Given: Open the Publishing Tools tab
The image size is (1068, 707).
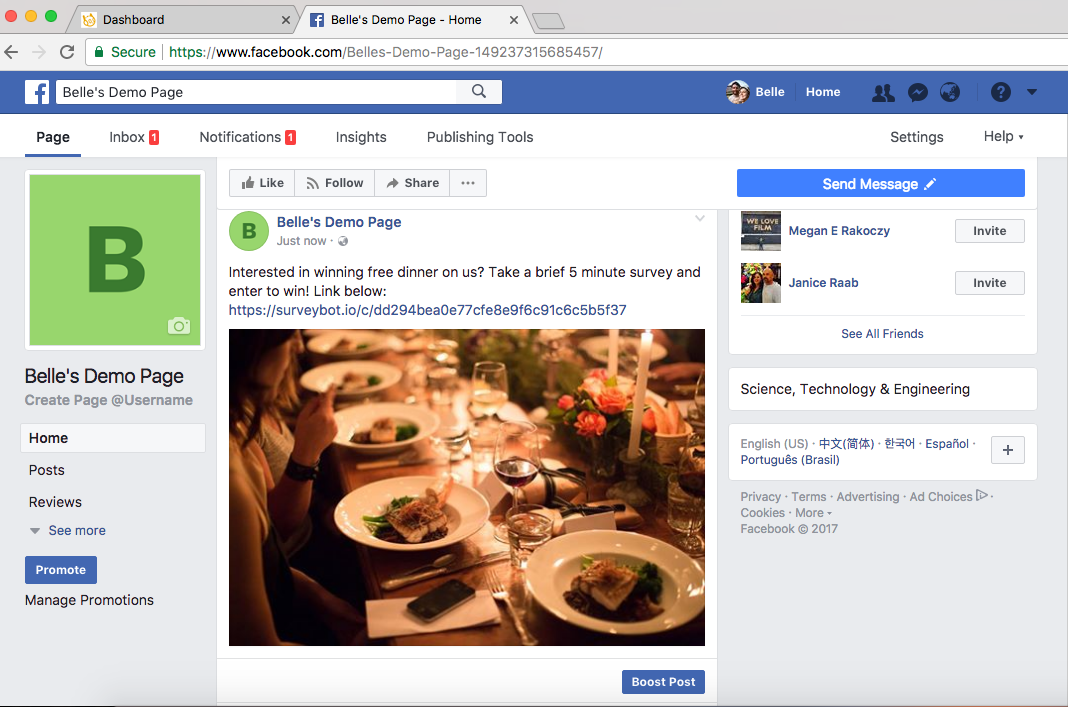Looking at the screenshot, I should coord(480,137).
